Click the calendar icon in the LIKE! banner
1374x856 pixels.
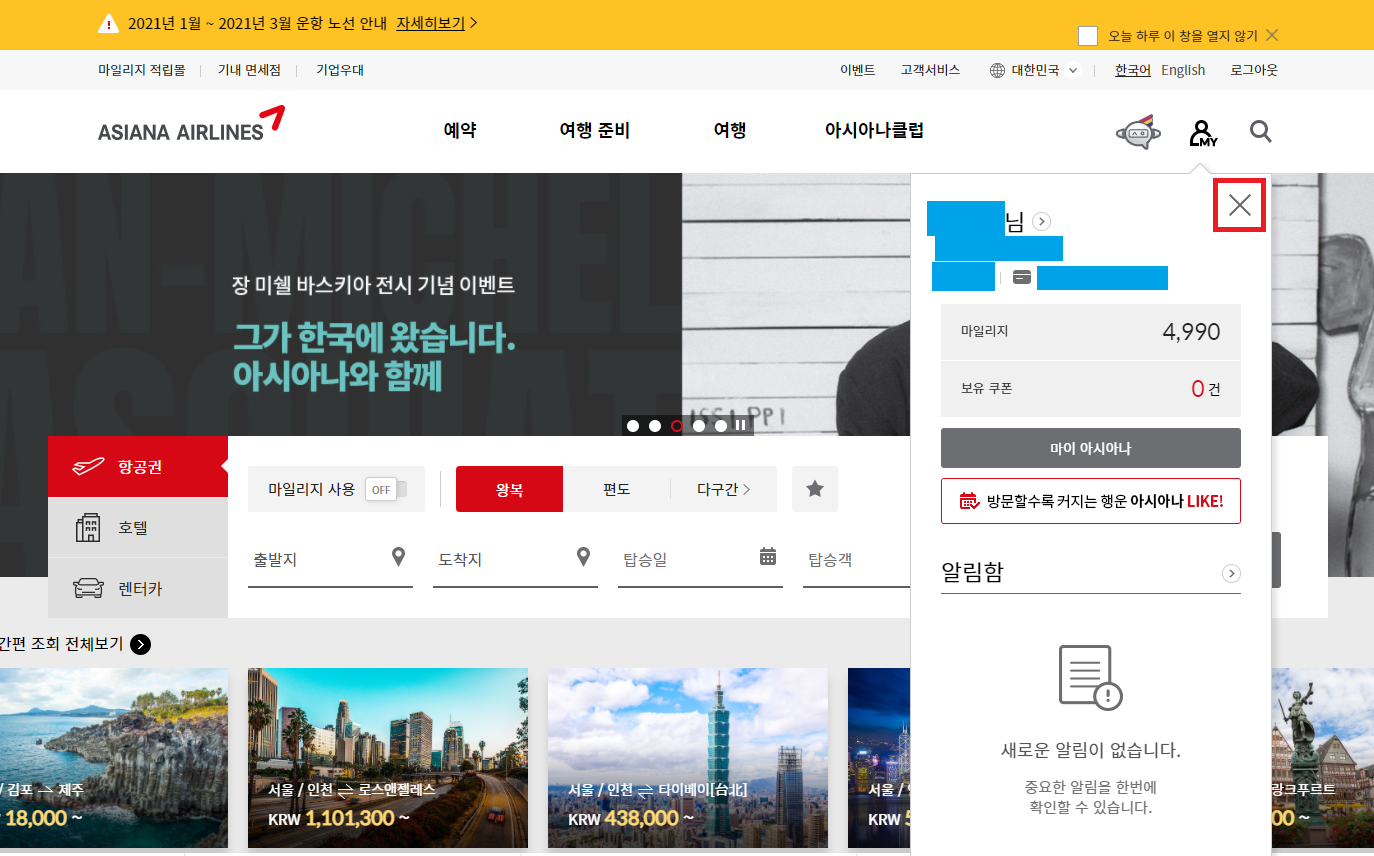coord(969,501)
